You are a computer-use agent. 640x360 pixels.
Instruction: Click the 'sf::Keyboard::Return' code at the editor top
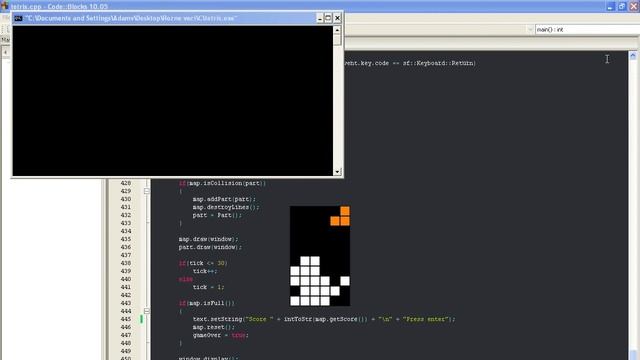tap(439, 63)
